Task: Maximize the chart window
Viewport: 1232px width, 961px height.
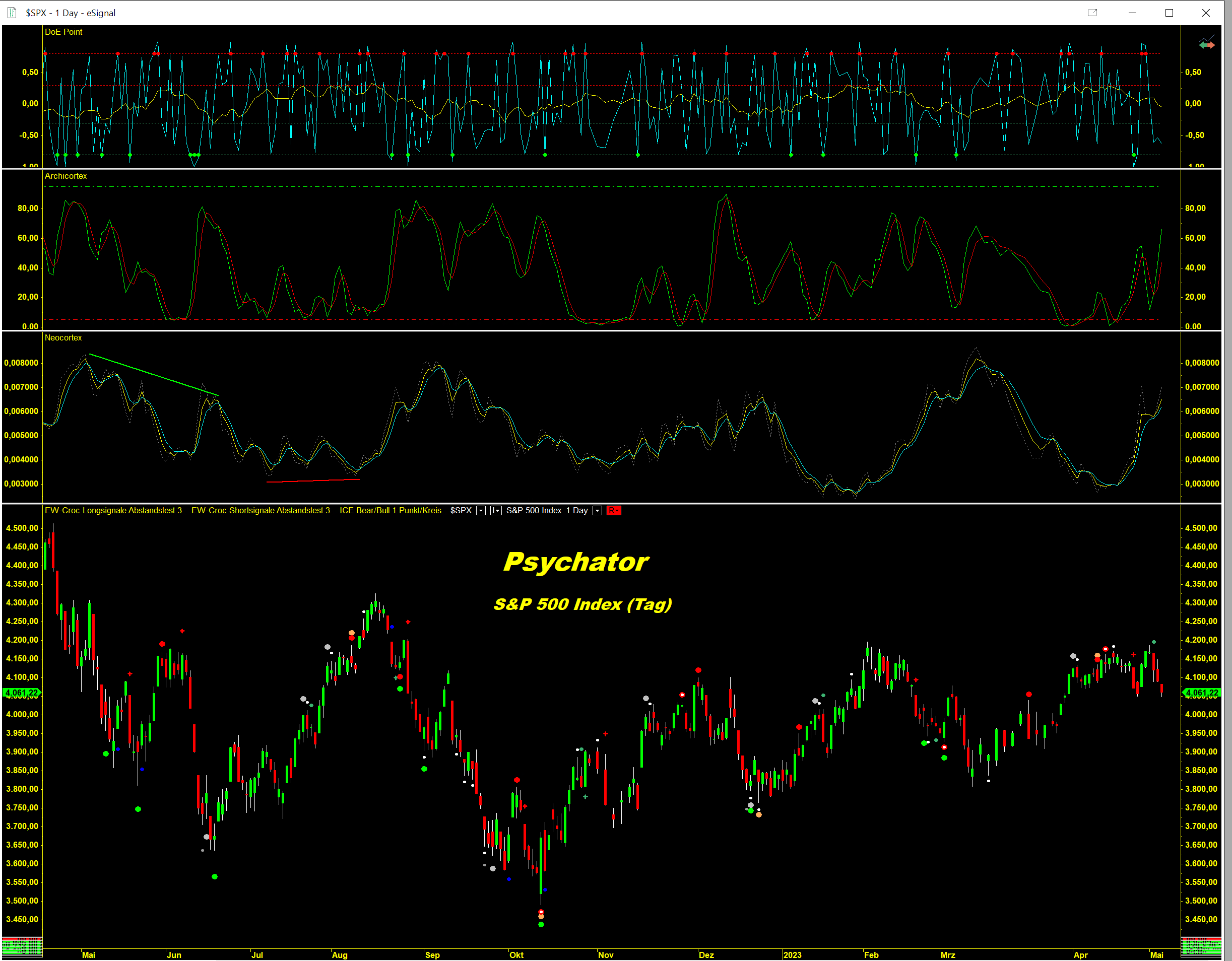Action: pos(1169,13)
